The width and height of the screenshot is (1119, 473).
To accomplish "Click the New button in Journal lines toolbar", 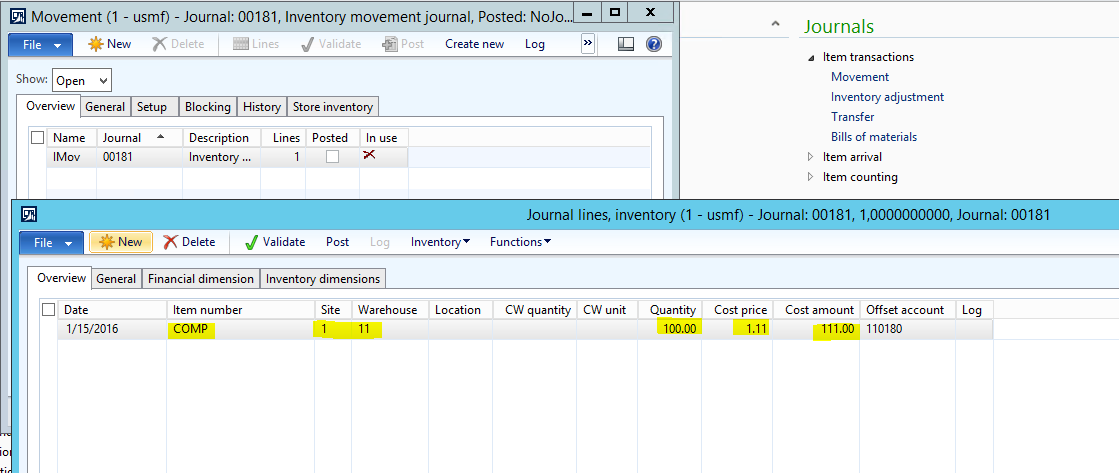I will pos(120,242).
